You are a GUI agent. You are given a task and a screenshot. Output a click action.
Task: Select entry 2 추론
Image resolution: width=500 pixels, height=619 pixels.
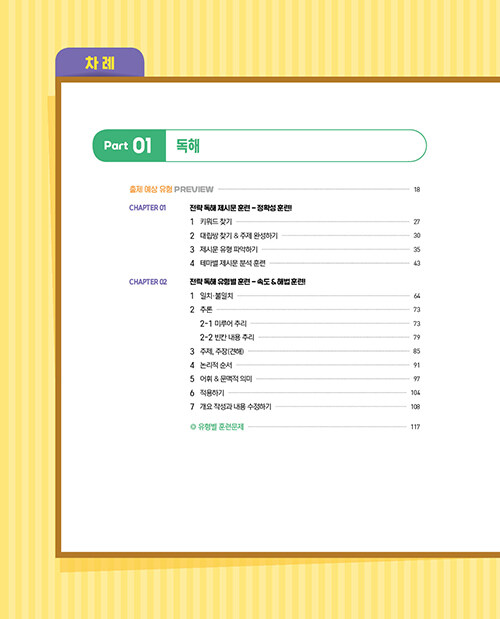click(x=305, y=310)
